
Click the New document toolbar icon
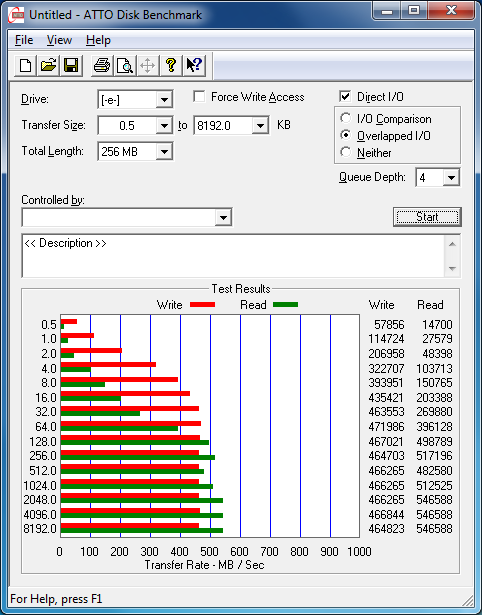[x=25, y=65]
